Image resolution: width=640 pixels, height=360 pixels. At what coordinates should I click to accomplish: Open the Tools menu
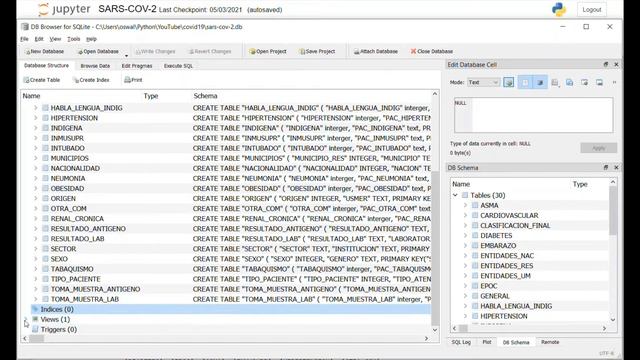click(x=73, y=39)
